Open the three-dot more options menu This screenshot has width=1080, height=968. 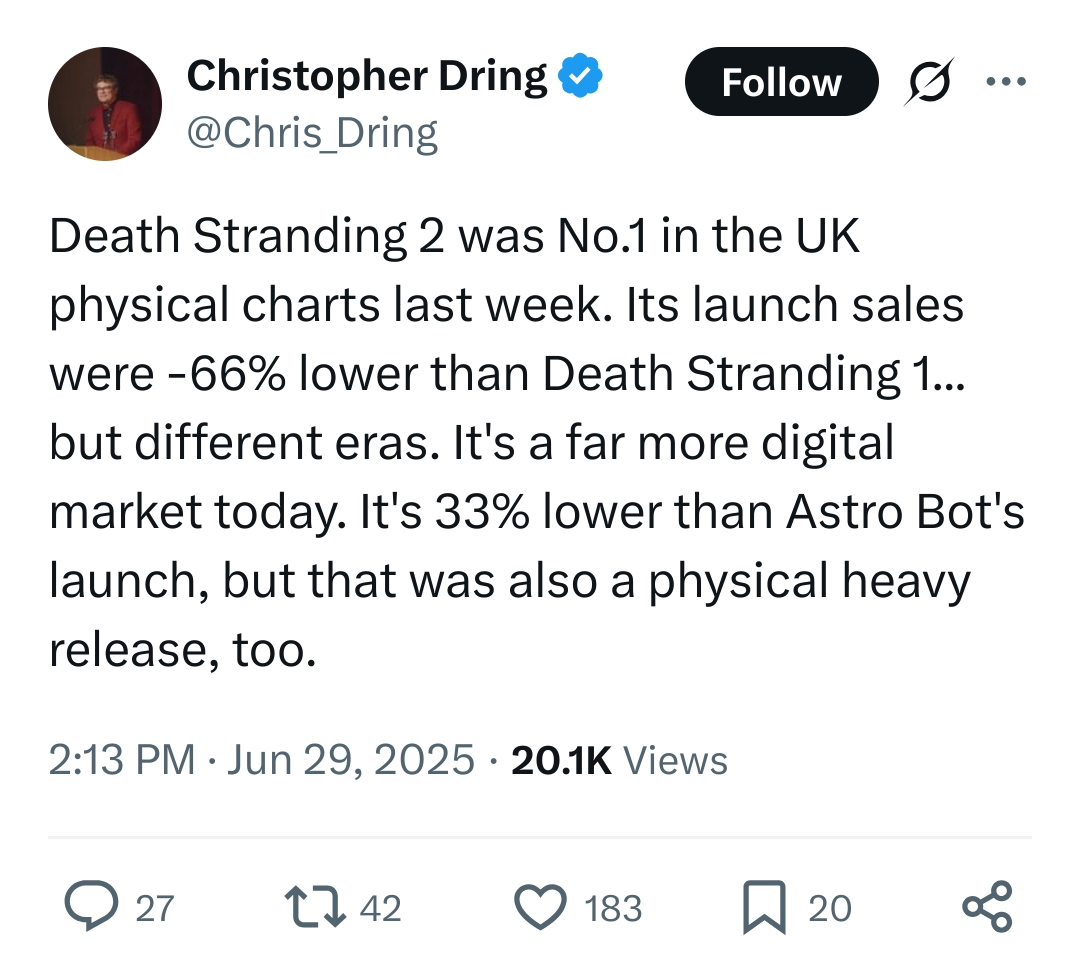tap(1006, 81)
